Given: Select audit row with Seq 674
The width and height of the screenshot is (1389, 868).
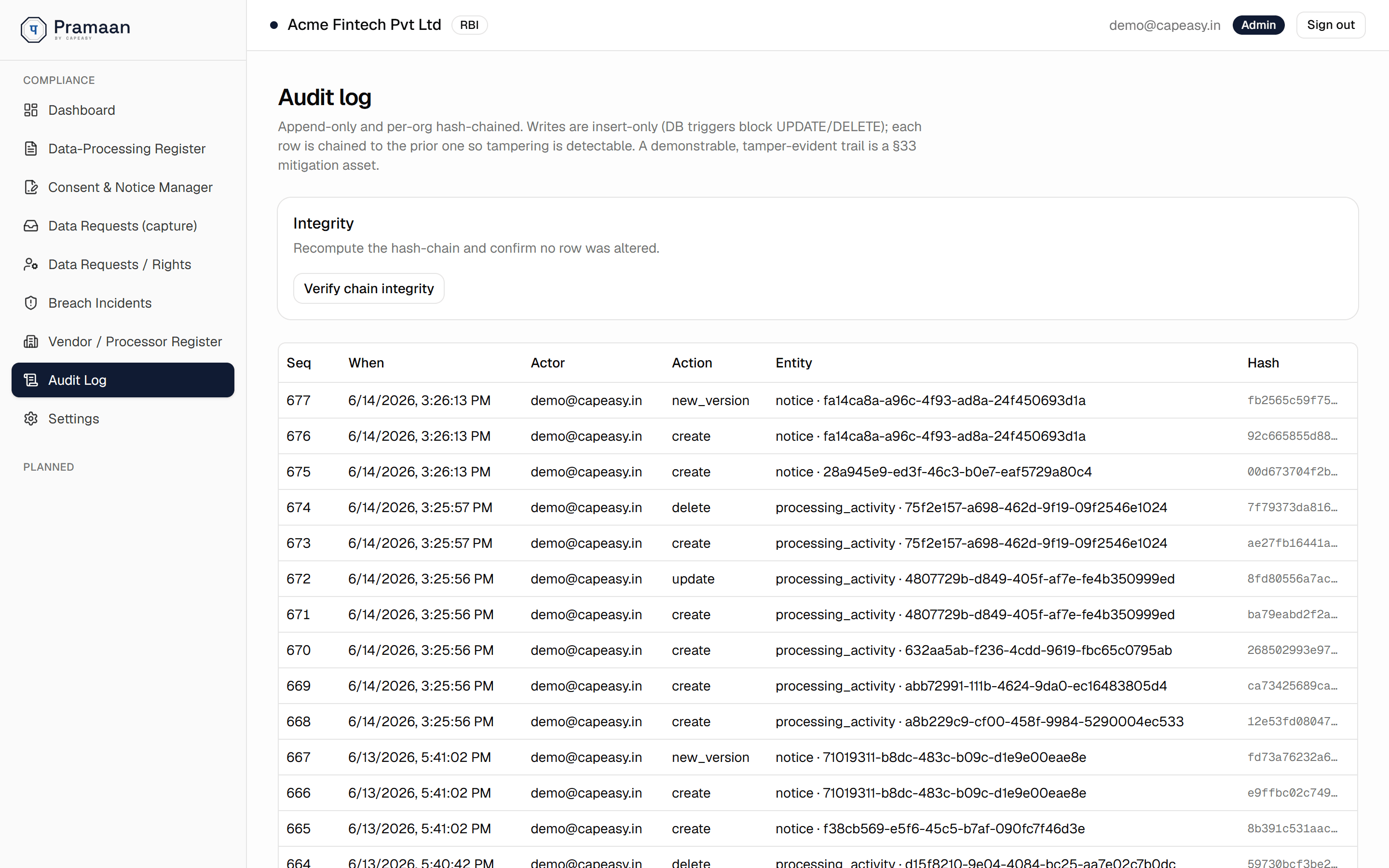Looking at the screenshot, I should tap(817, 507).
